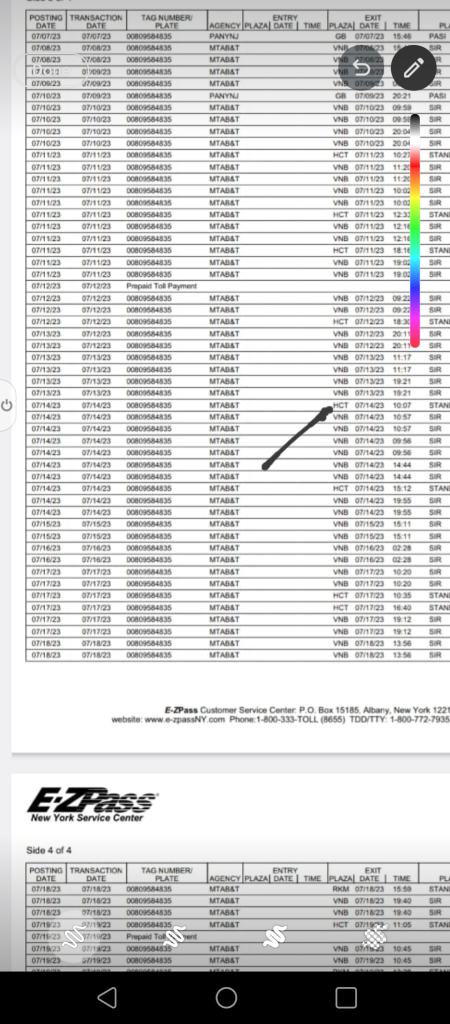
Task: Tap the power icon on left edge
Action: pyautogui.click(x=7, y=405)
